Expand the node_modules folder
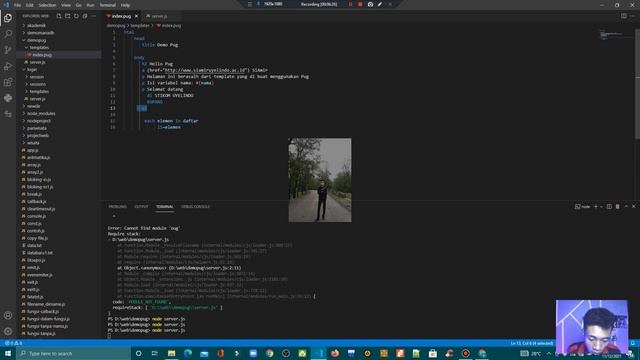This screenshot has height=360, width=640. tap(41, 113)
